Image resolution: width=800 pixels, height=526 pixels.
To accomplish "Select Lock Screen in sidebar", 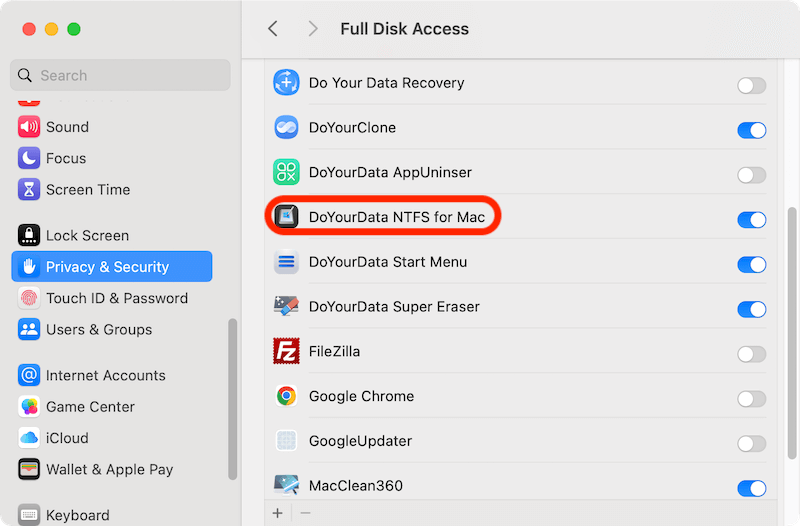I will click(87, 235).
